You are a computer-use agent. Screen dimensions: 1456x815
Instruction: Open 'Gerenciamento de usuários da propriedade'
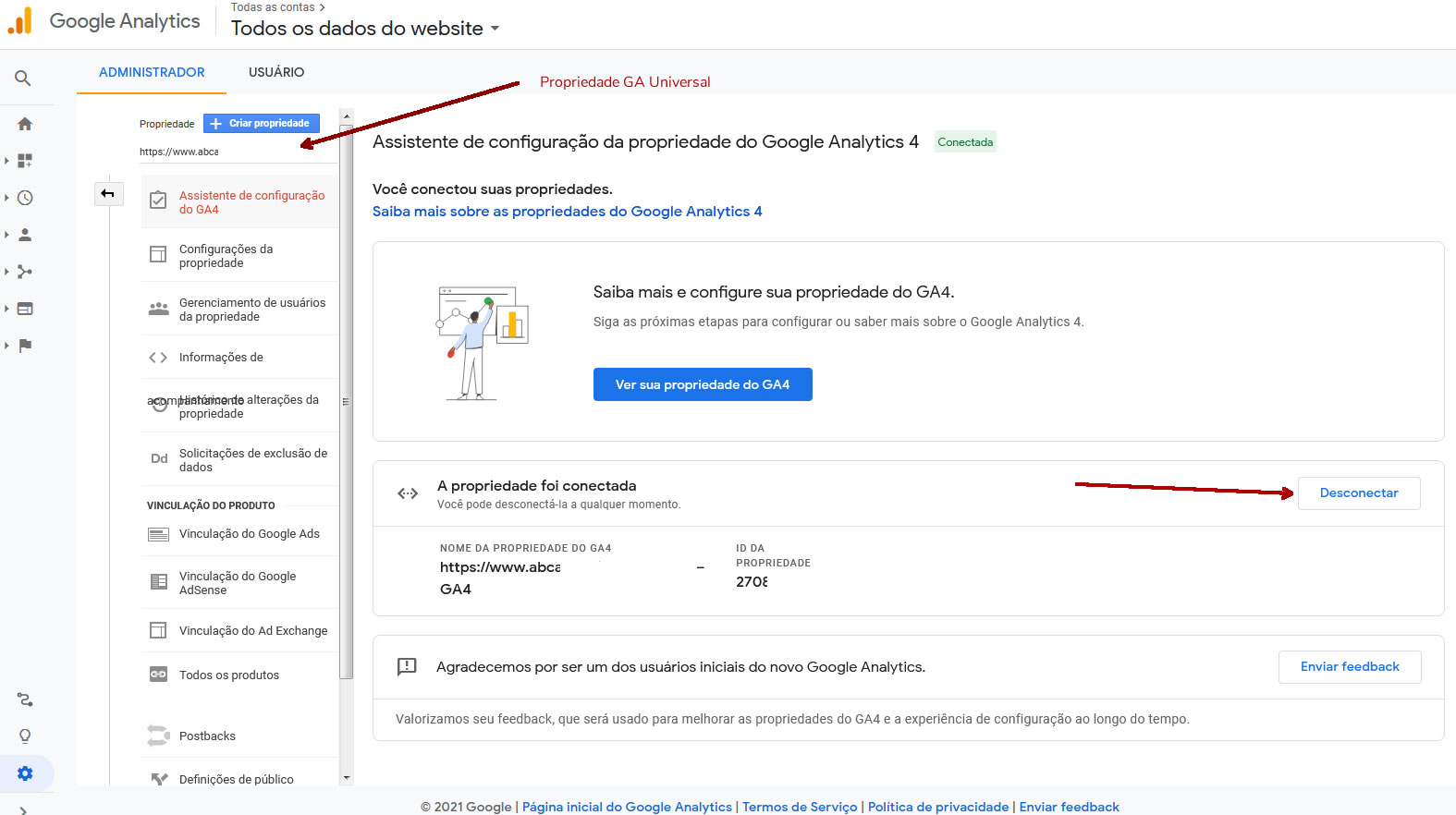click(240, 310)
